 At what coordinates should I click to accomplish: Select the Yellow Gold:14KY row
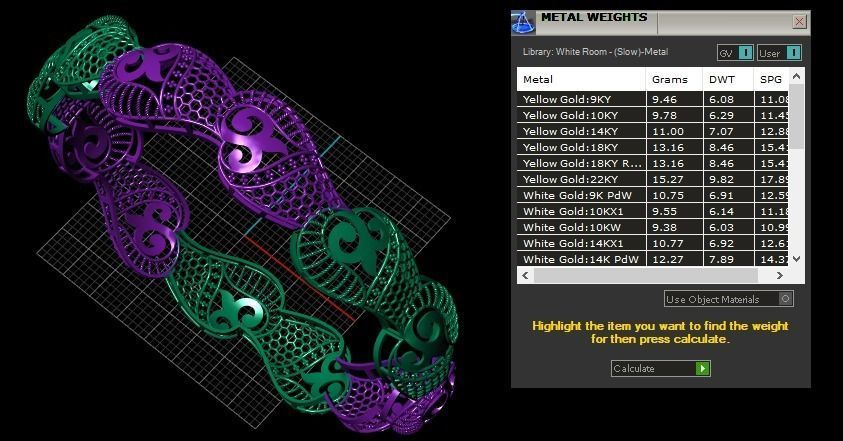(653, 131)
